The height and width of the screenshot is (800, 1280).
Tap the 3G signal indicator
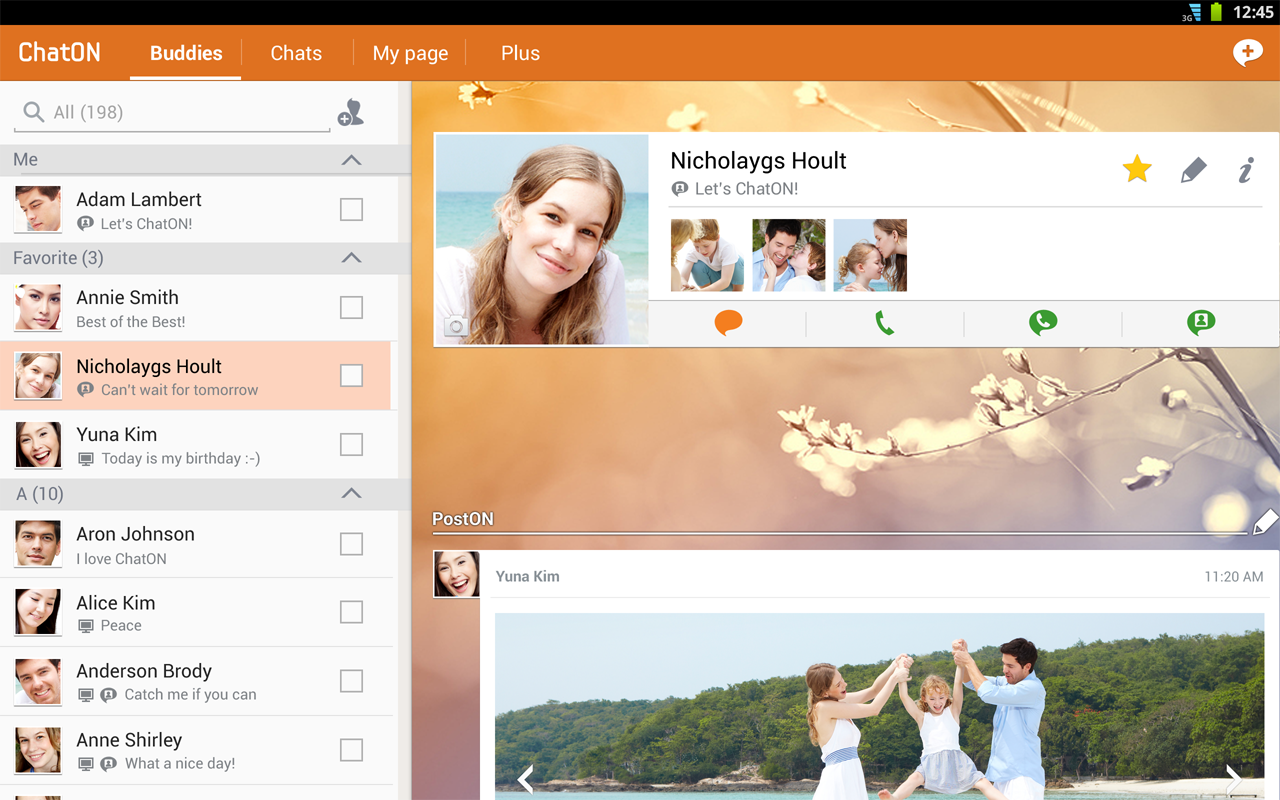[x=1191, y=13]
